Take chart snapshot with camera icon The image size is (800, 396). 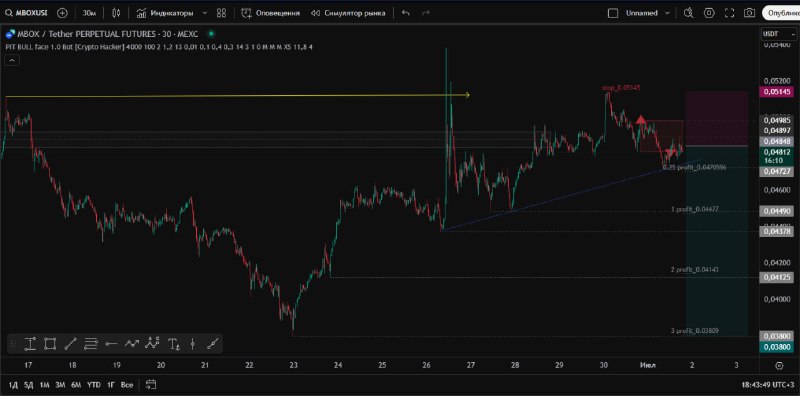point(749,13)
